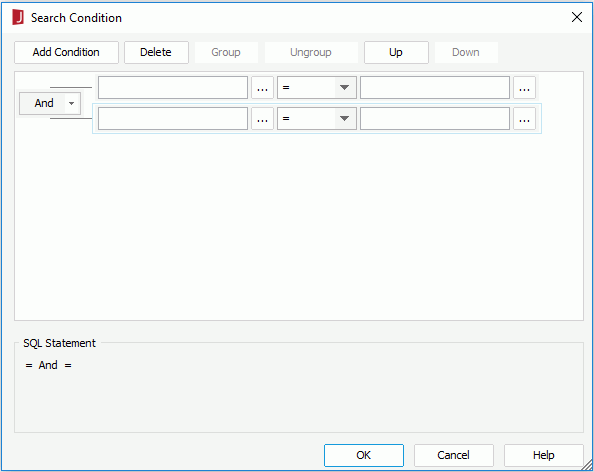Viewport: 594px width, 472px height.
Task: Open the And logic operator dropdown
Action: tap(71, 103)
